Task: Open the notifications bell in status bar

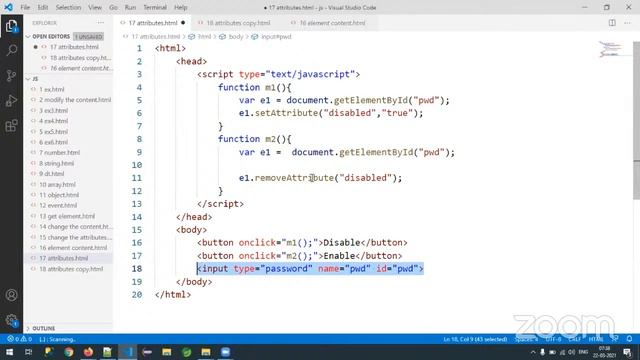Action: 629,339
